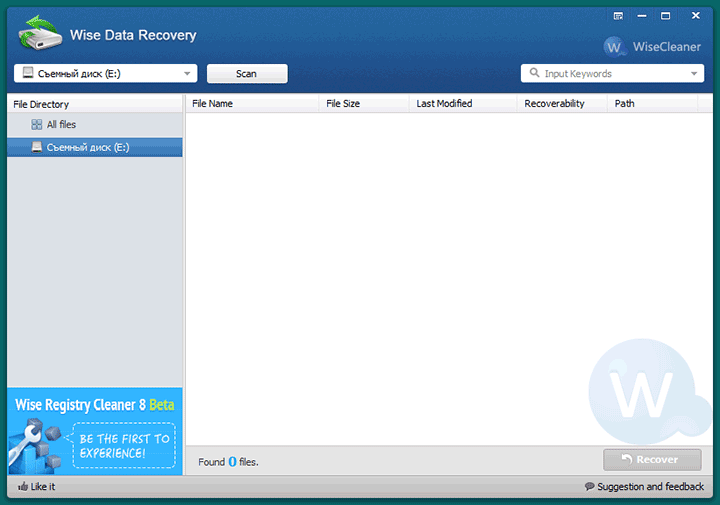This screenshot has height=505, width=720.
Task: Click the Like it thumbs-up icon
Action: pos(22,486)
